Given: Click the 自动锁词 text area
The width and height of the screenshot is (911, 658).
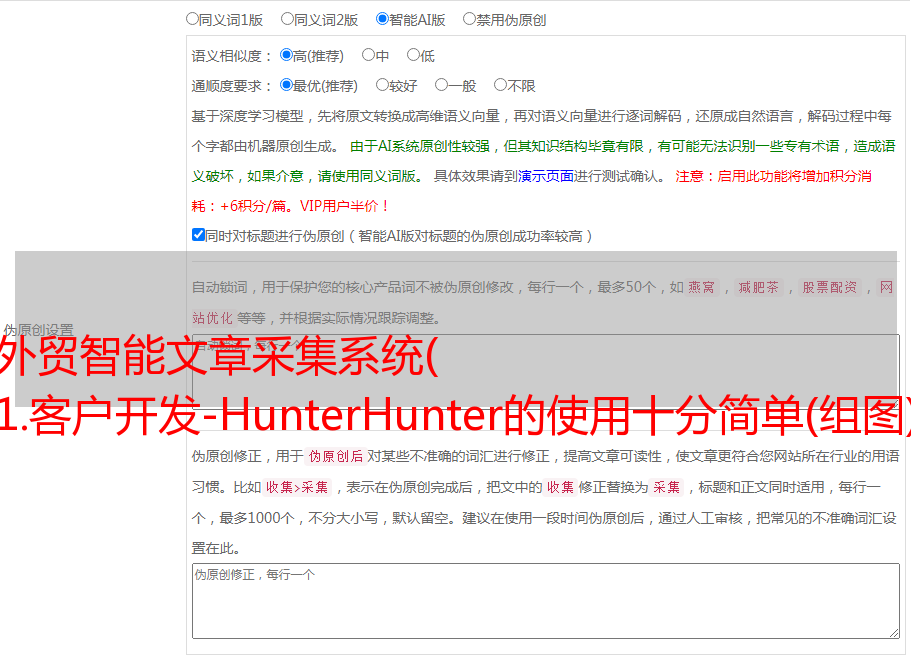Looking at the screenshot, I should coord(546,372).
